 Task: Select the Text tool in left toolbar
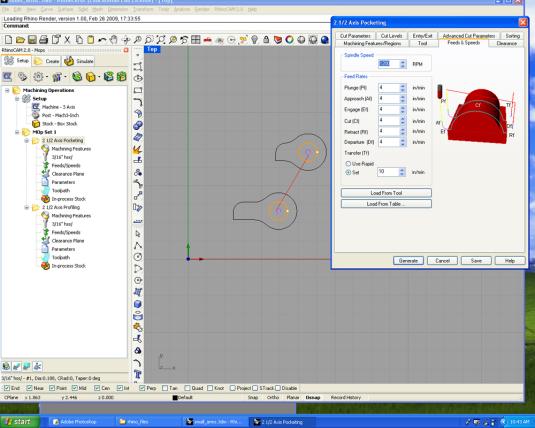[x=138, y=374]
